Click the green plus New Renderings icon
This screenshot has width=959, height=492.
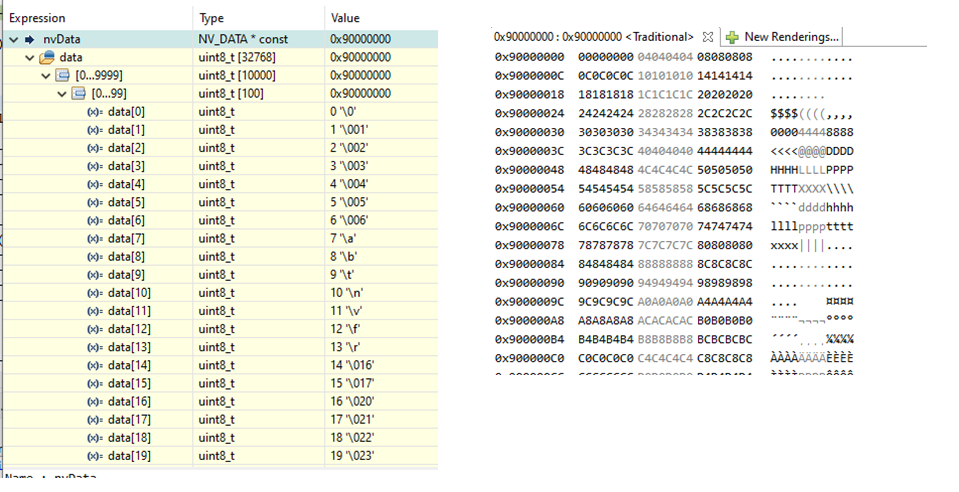click(x=732, y=37)
